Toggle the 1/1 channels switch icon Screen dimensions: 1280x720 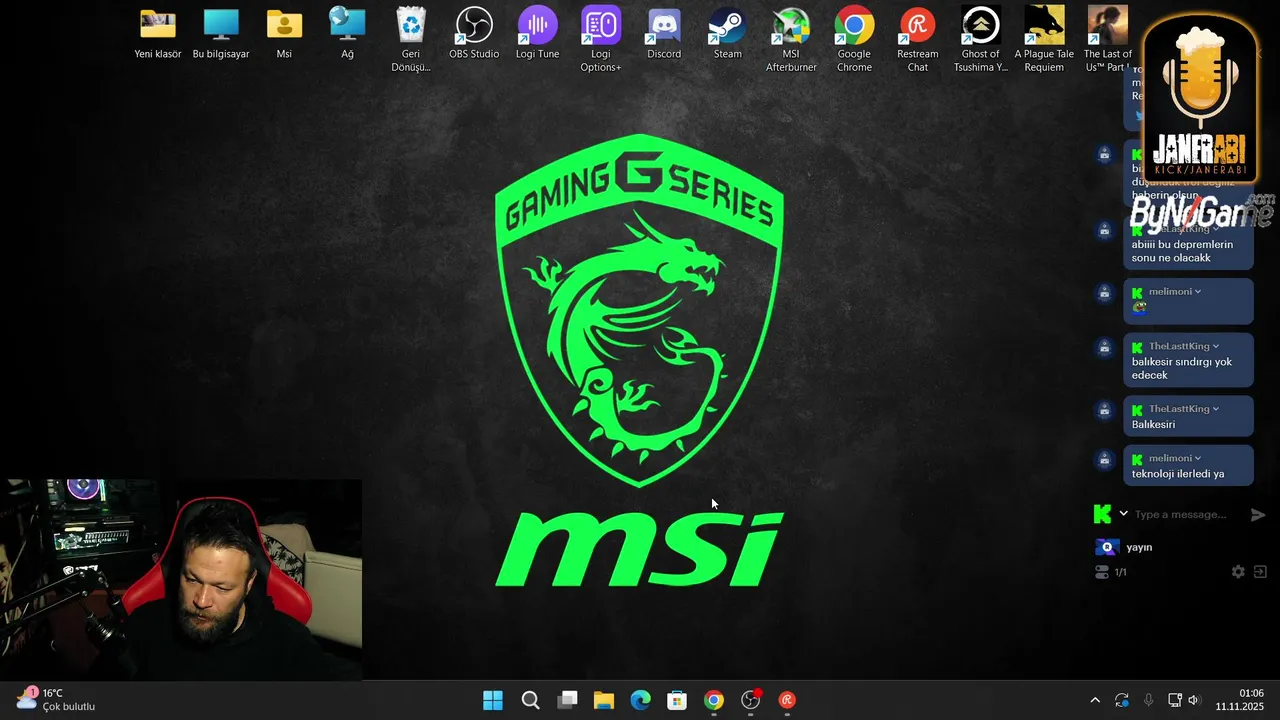tap(1102, 572)
